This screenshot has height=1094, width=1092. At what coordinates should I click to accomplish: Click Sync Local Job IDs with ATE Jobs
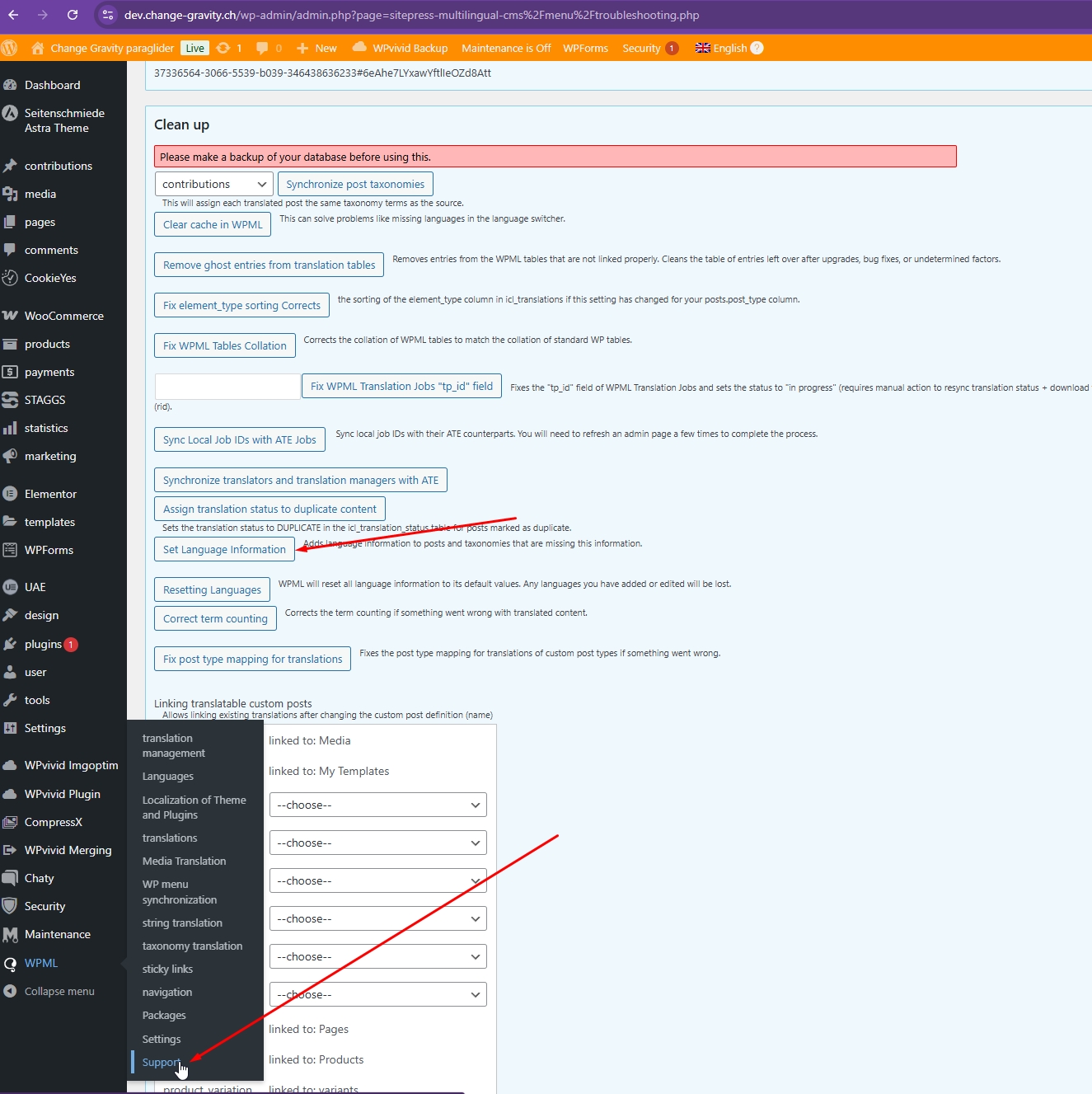pyautogui.click(x=240, y=439)
